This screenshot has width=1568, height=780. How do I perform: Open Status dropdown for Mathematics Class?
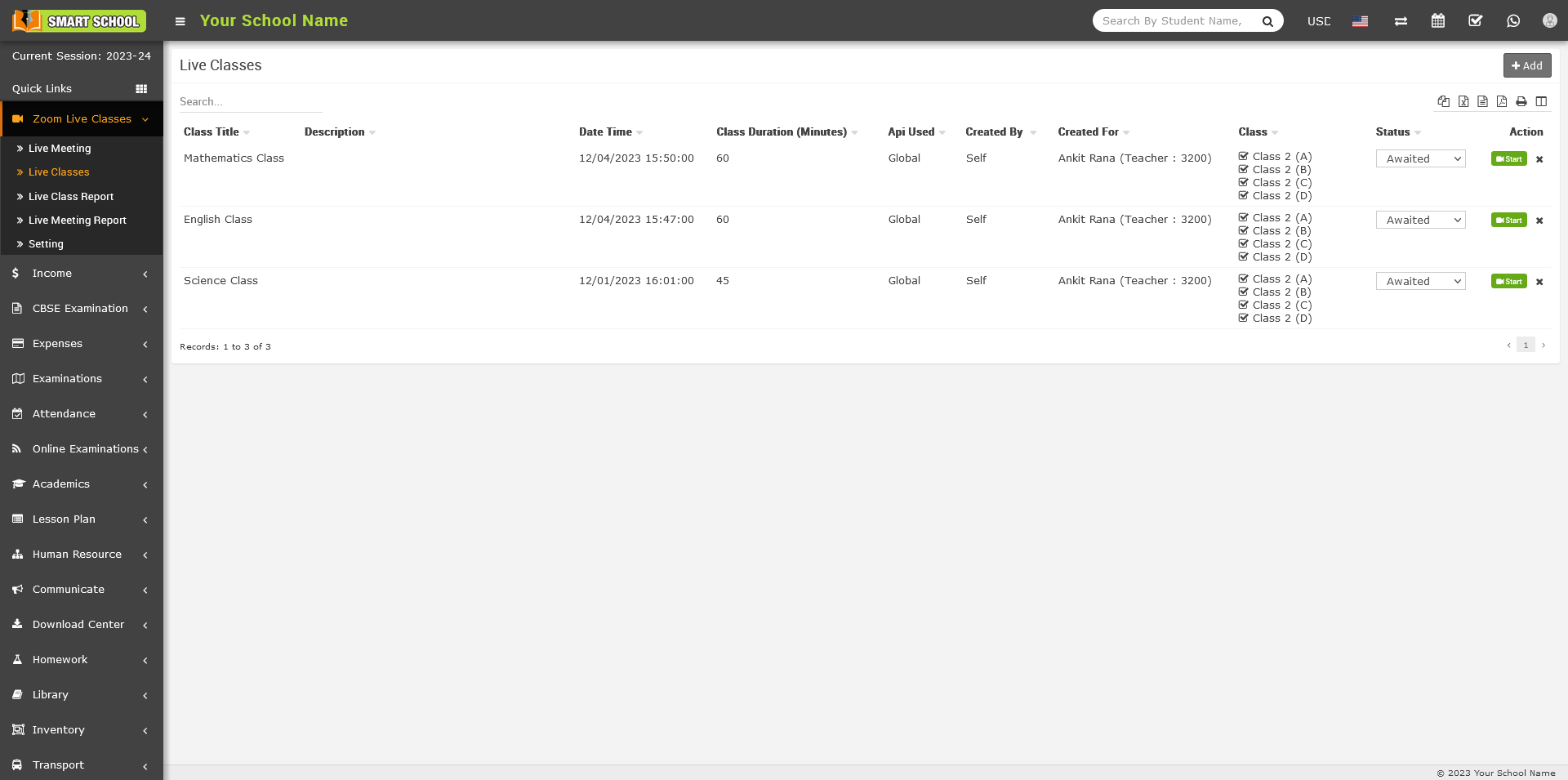click(x=1420, y=159)
